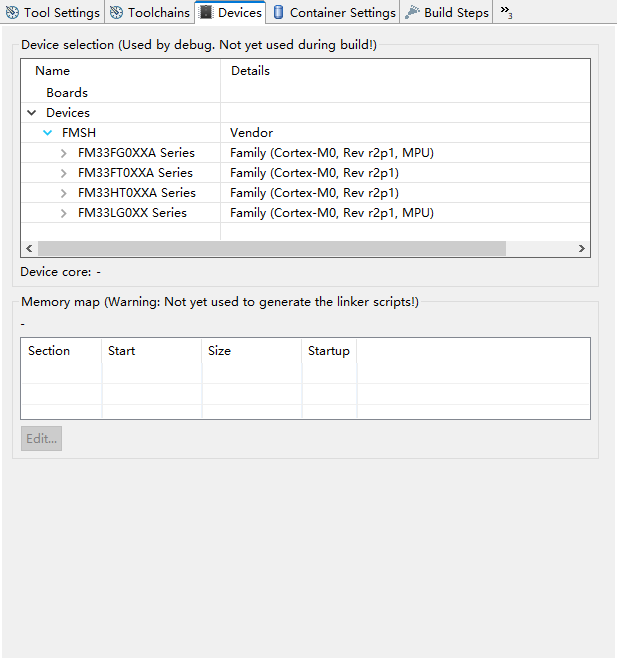Select the Devices tab
The width and height of the screenshot is (617, 660).
230,13
